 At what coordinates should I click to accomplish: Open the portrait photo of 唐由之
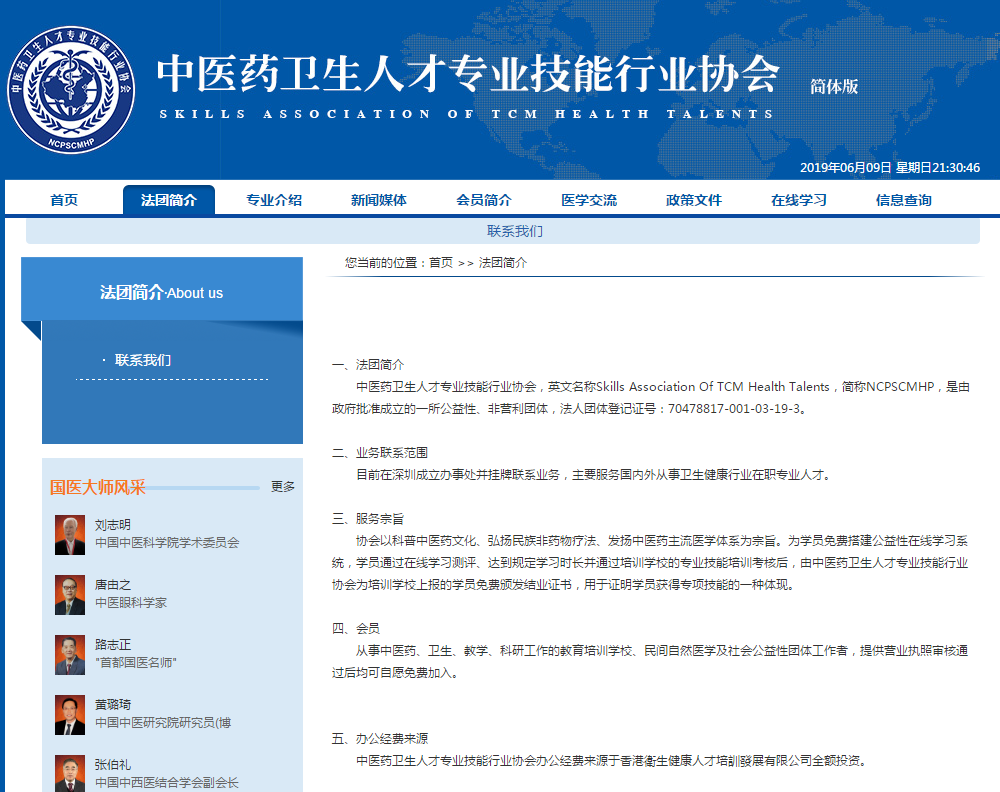(70, 594)
